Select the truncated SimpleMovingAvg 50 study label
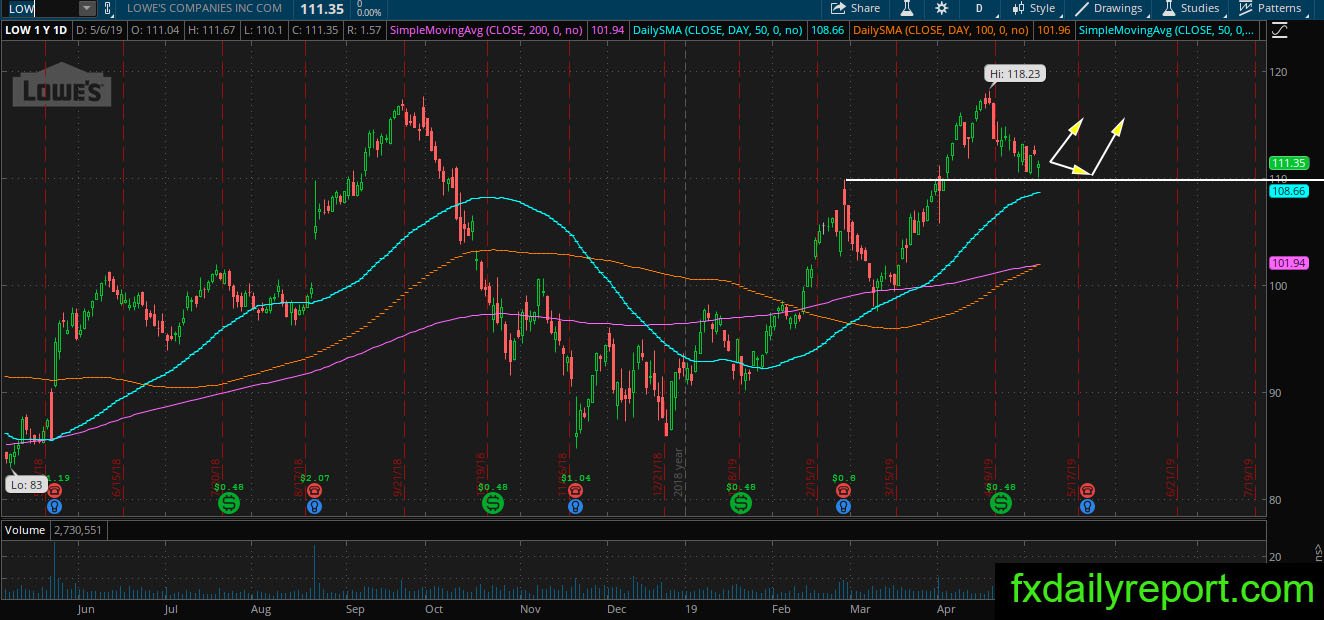The height and width of the screenshot is (620, 1324). point(1168,30)
